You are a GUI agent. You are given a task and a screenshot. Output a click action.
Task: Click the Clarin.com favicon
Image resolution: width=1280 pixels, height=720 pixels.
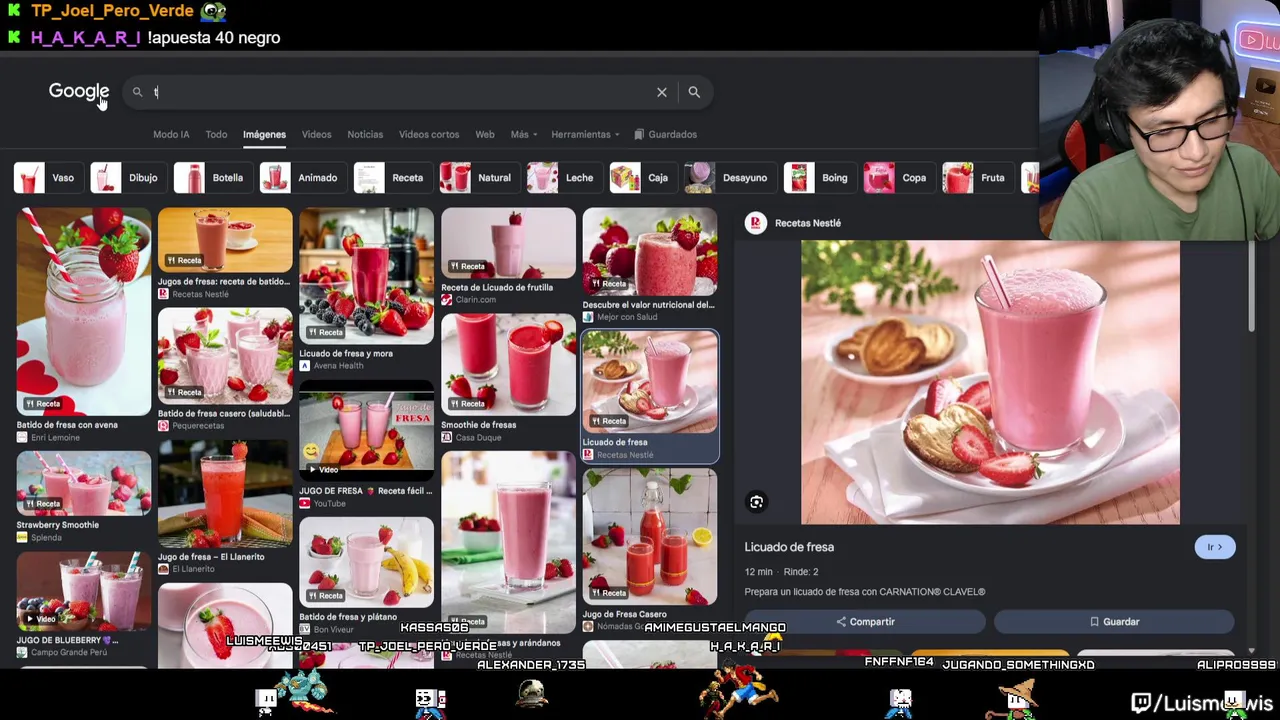(446, 300)
